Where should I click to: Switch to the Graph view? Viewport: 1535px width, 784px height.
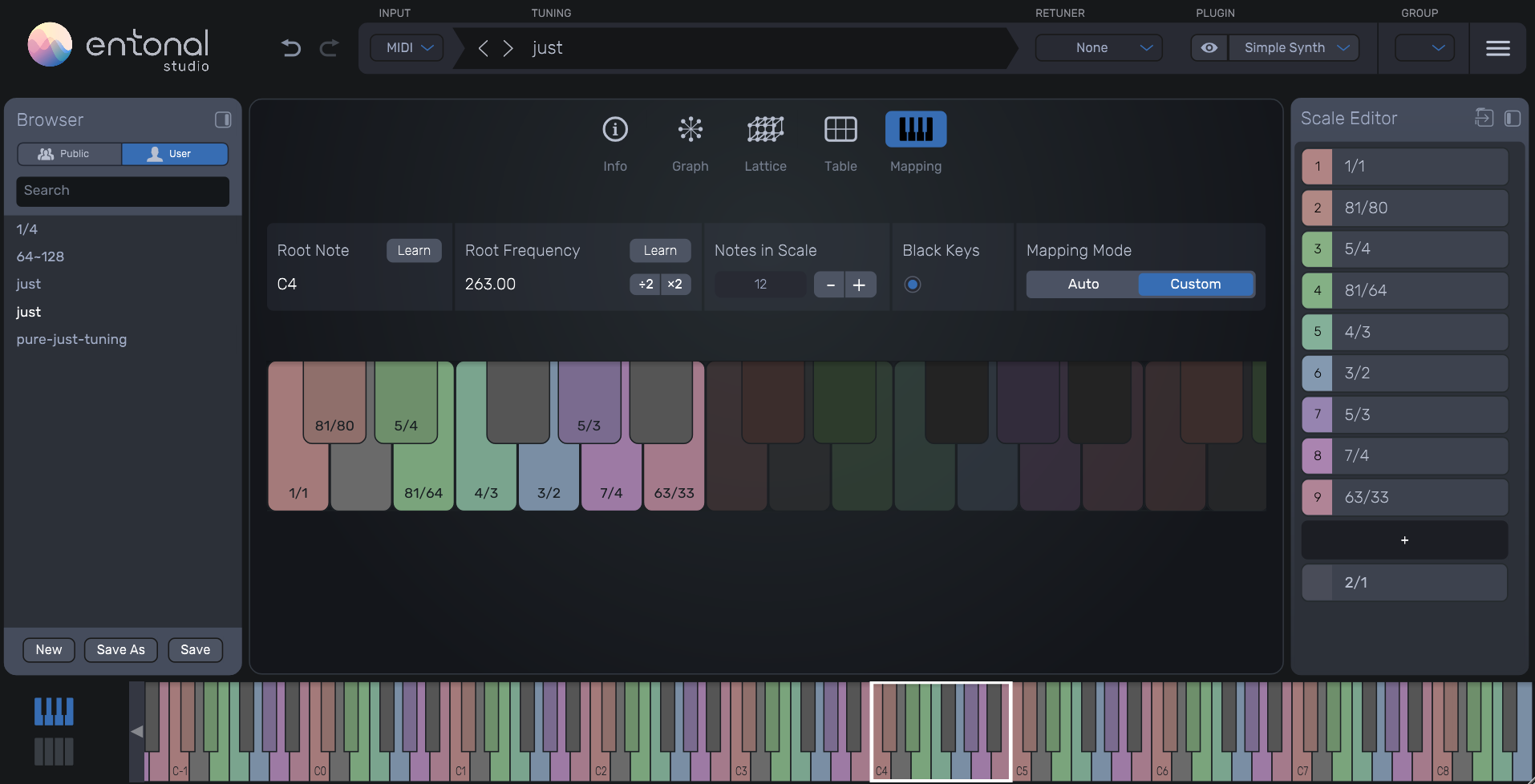point(690,143)
